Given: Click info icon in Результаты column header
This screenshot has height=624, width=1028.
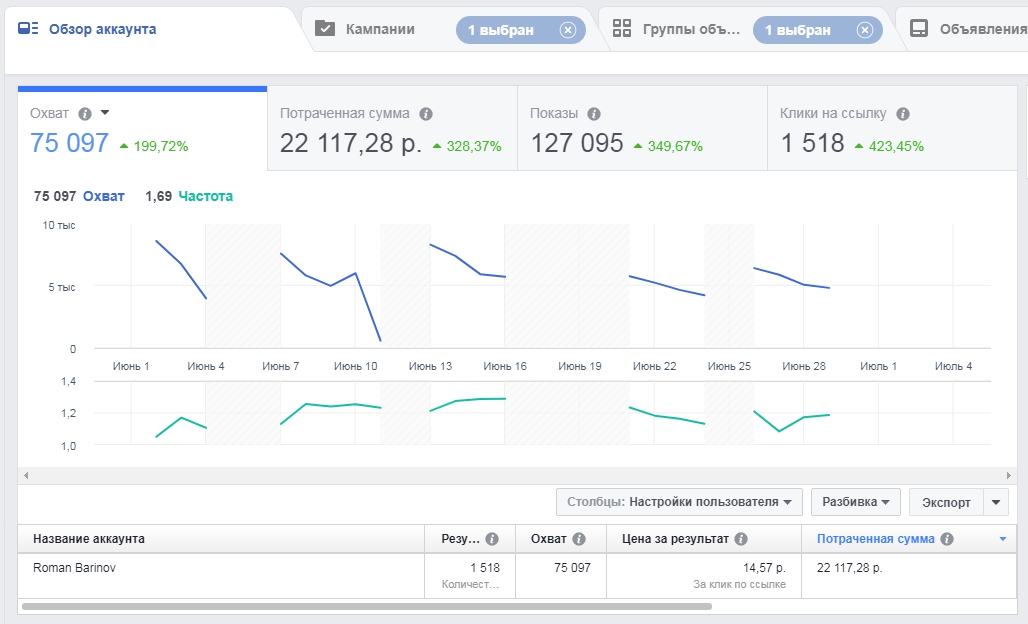Looking at the screenshot, I should (x=492, y=539).
